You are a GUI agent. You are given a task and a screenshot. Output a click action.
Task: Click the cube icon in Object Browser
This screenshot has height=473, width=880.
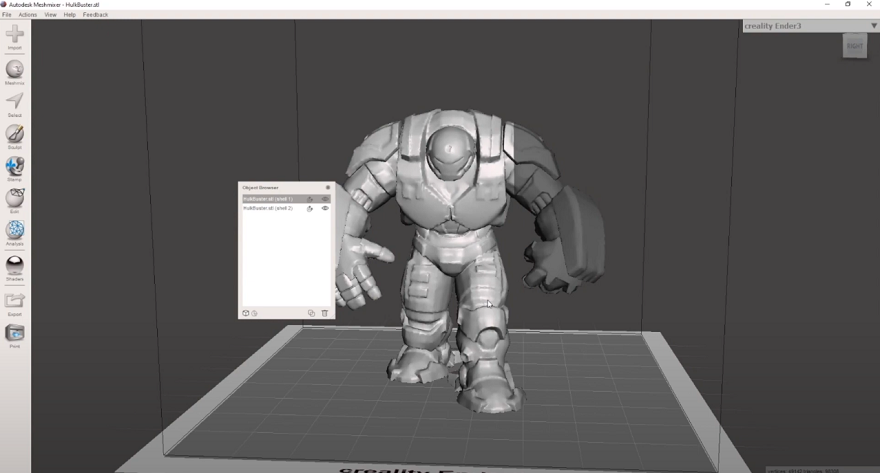point(245,313)
